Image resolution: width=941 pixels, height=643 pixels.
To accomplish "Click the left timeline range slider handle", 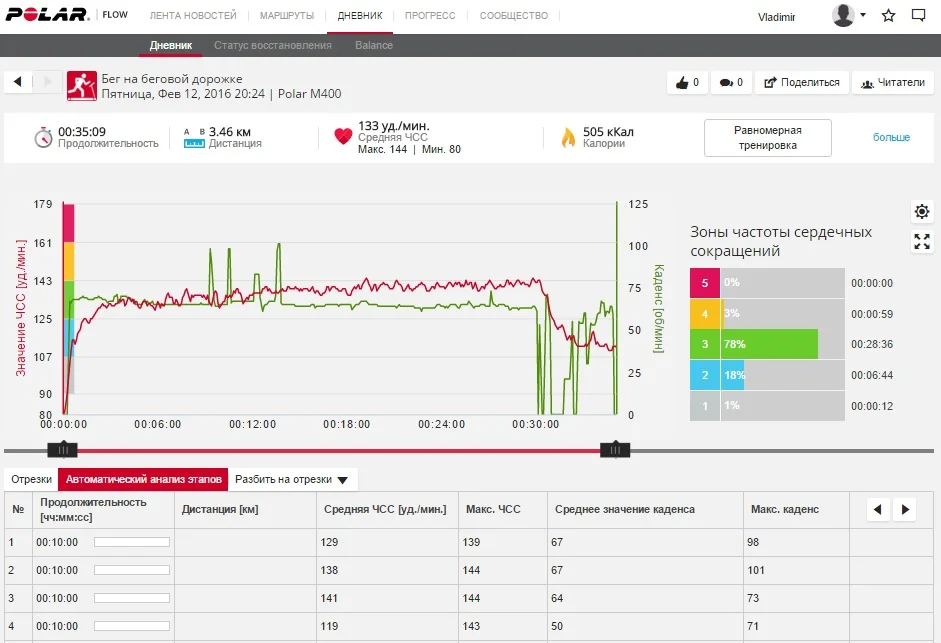I will coord(62,450).
